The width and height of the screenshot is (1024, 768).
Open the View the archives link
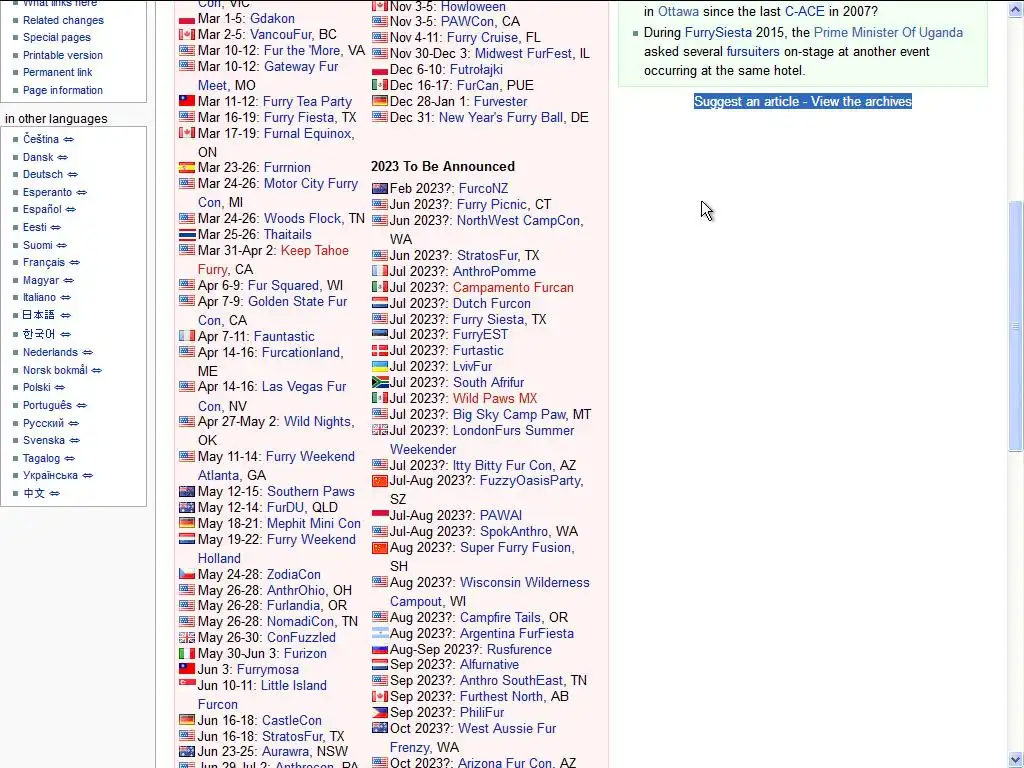pos(861,101)
